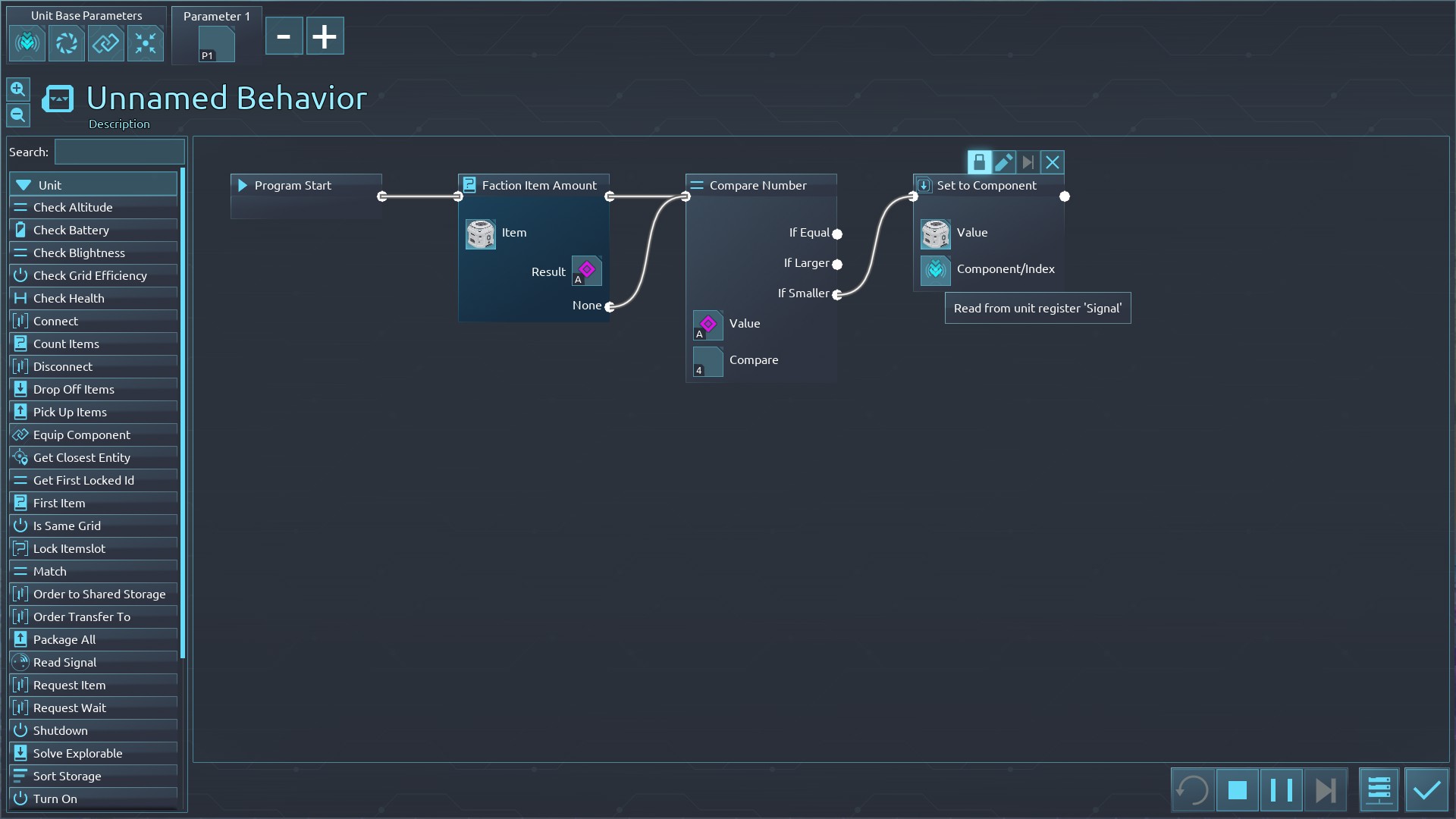
Task: Click the zoom in magnifier icon
Action: [18, 89]
